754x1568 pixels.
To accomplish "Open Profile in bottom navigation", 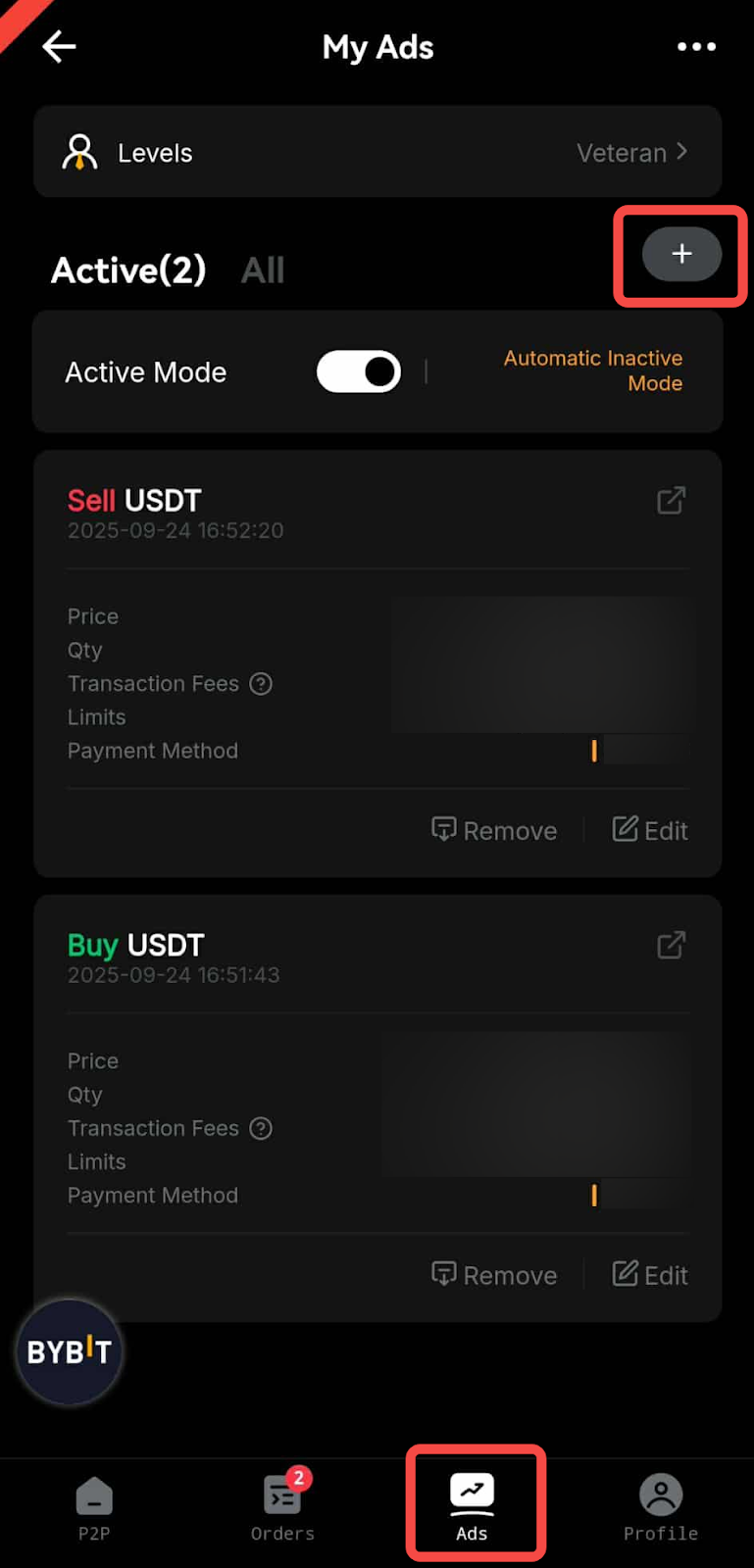I will (661, 1506).
